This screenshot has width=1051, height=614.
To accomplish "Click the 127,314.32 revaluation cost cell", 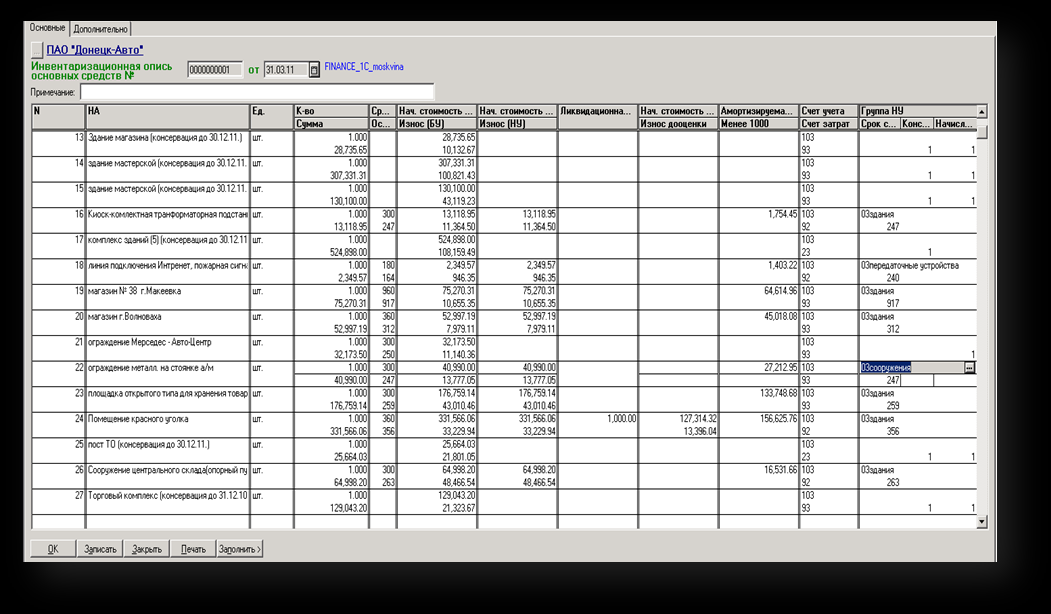I will (678, 419).
